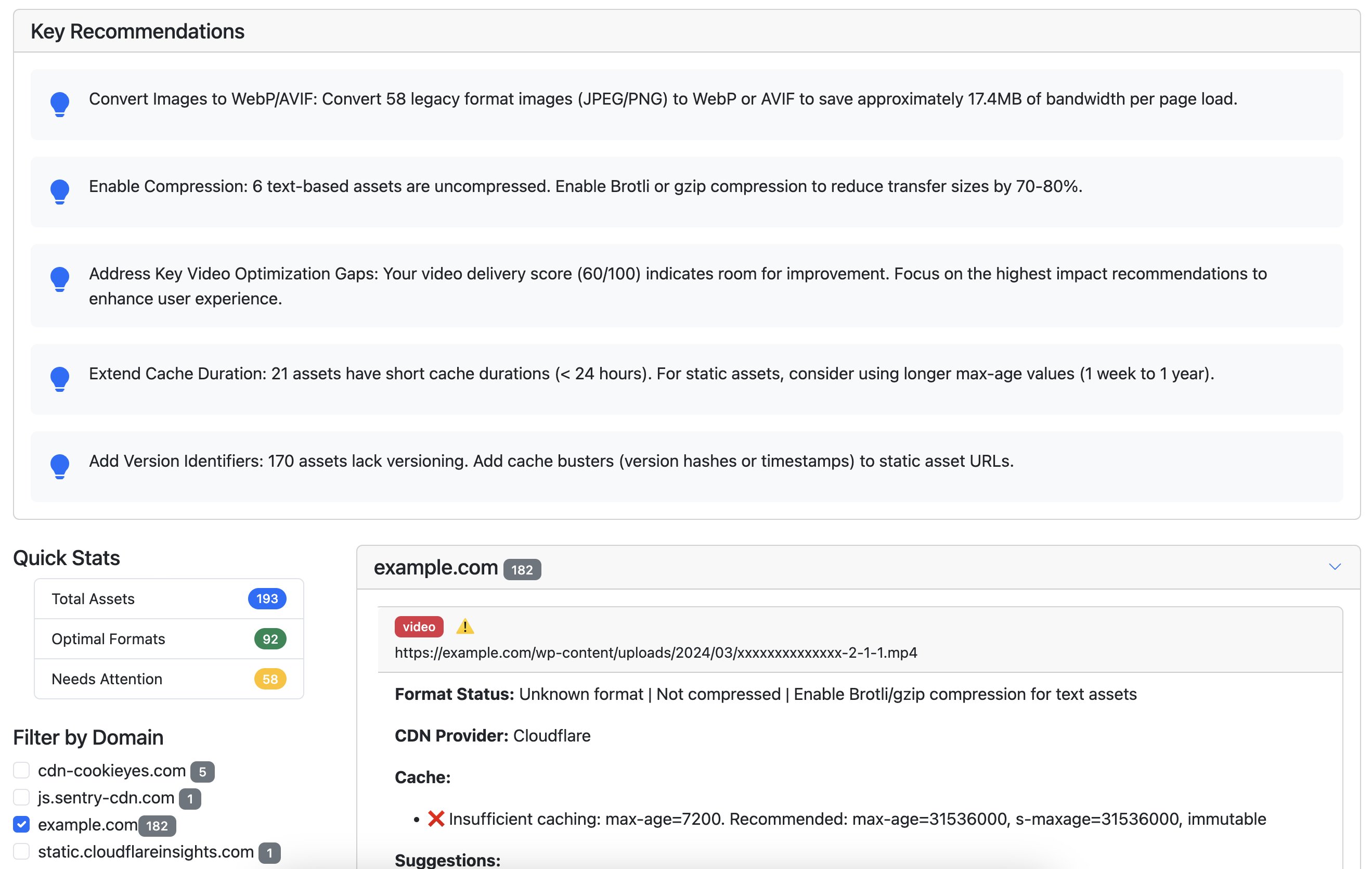Image resolution: width=1372 pixels, height=869 pixels.
Task: Click the green 92 Optimal Formats badge
Action: point(269,638)
